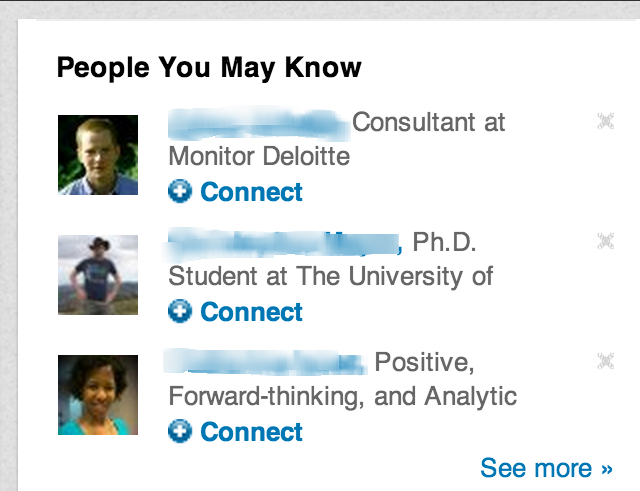Connect with the Ph.D. Student suggestion

click(x=251, y=312)
